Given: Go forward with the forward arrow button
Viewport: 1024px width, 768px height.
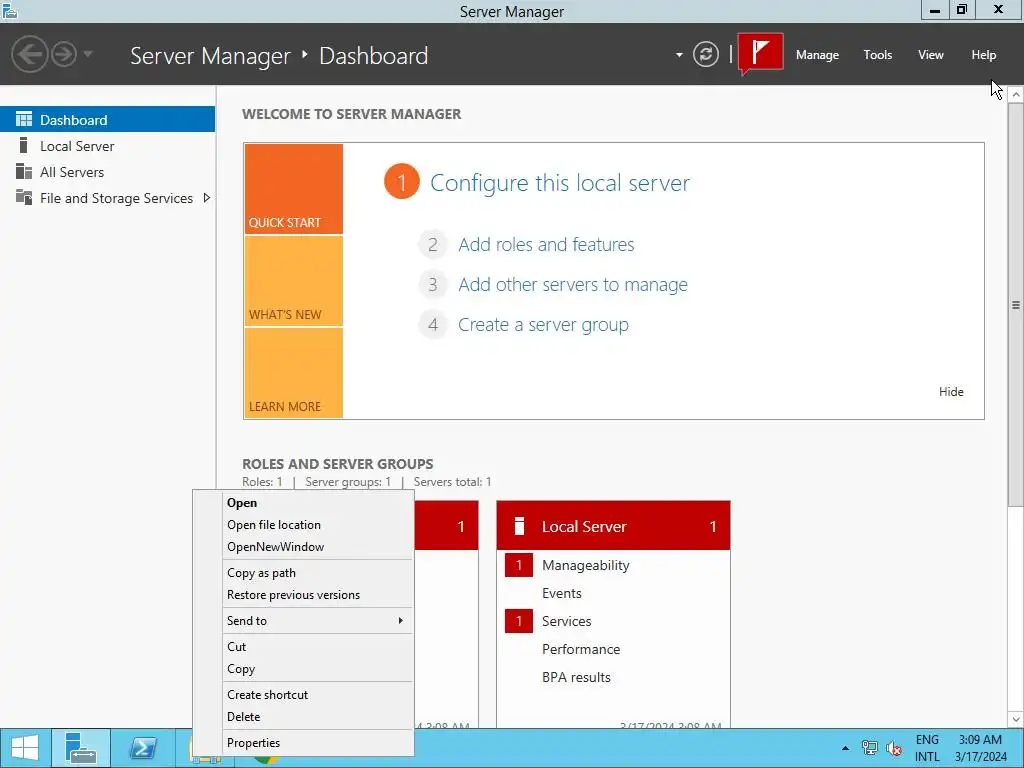Looking at the screenshot, I should tap(64, 54).
